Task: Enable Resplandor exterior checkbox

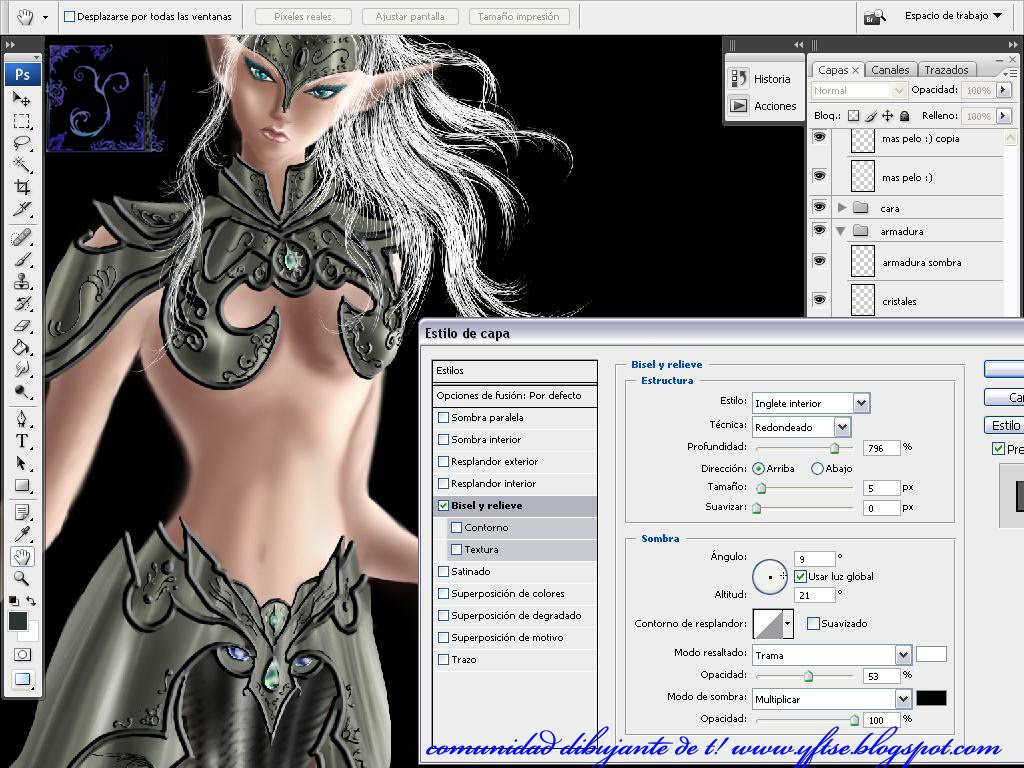Action: coord(443,462)
